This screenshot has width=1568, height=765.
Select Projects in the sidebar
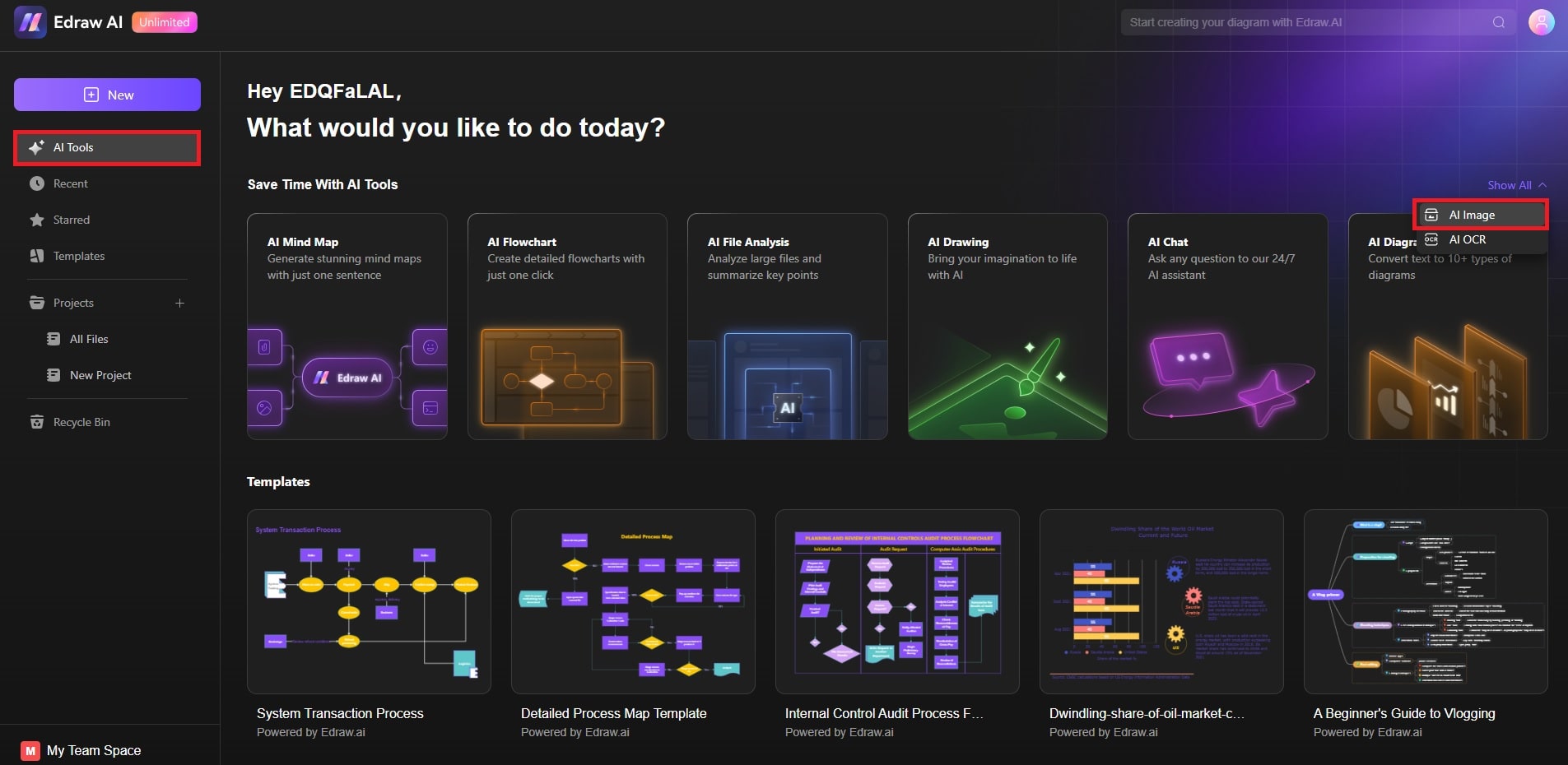click(73, 303)
